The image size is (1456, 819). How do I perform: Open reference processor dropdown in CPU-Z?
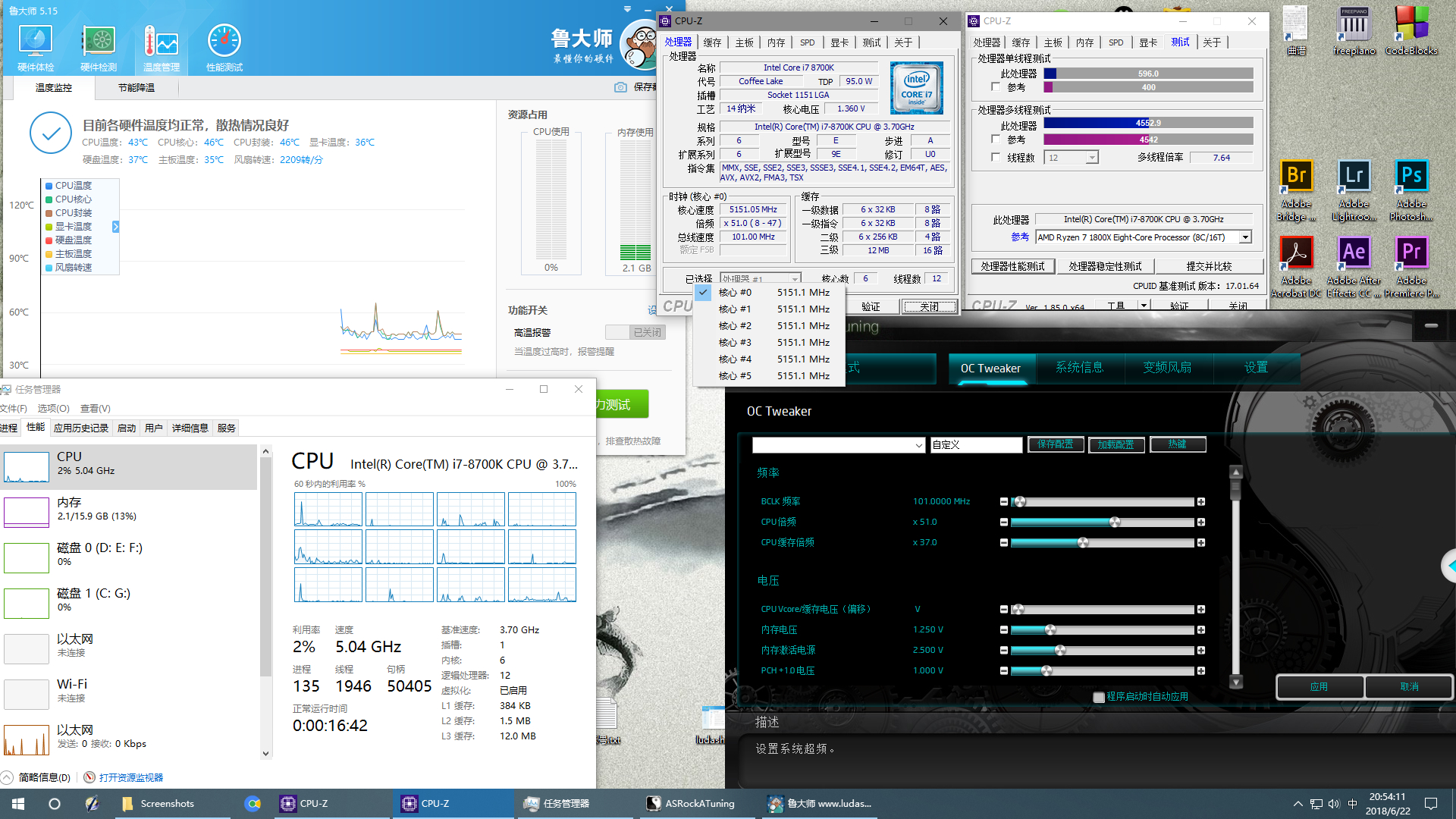coord(1244,237)
